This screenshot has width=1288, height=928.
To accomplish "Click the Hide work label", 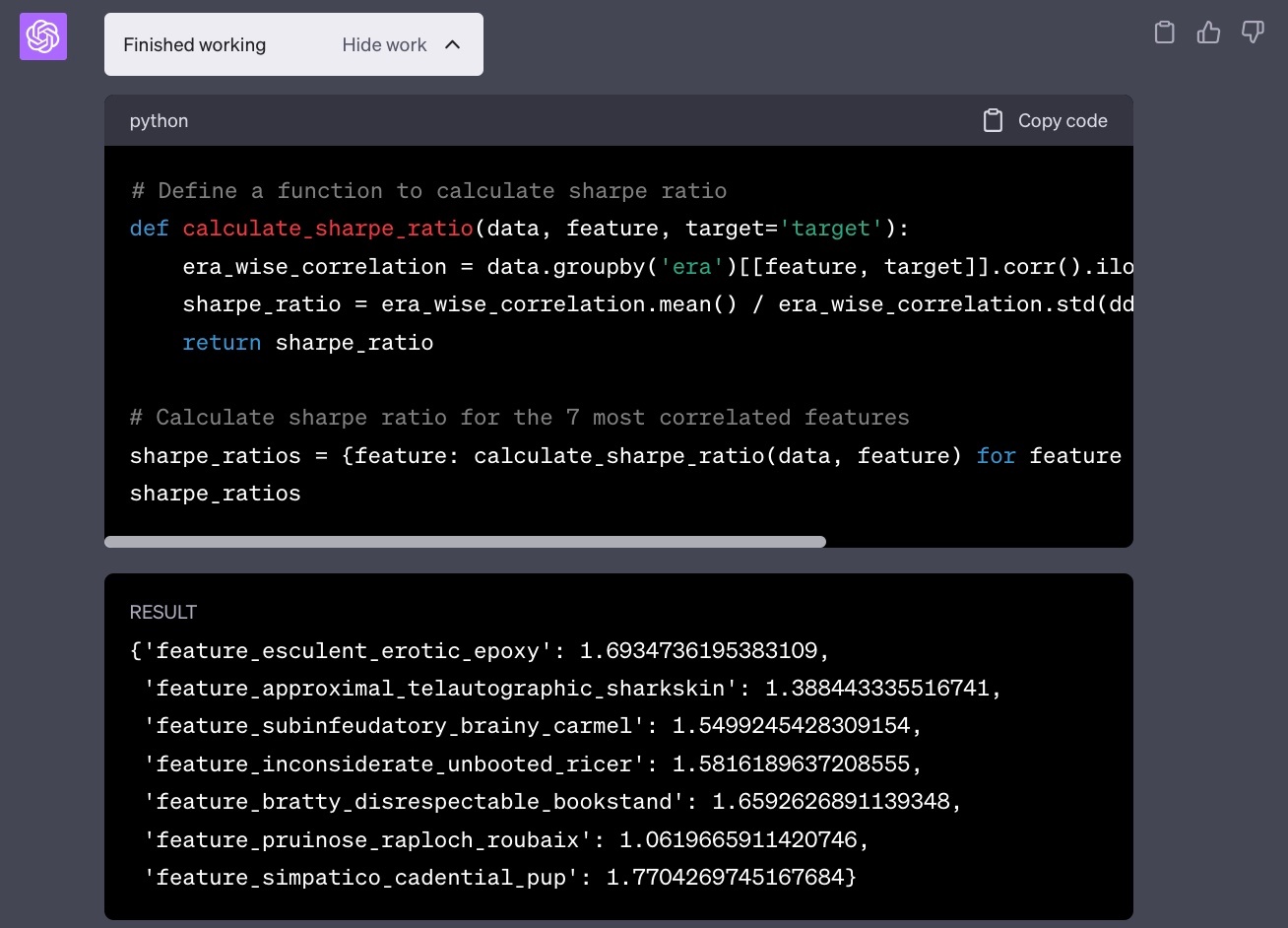I will (x=384, y=44).
